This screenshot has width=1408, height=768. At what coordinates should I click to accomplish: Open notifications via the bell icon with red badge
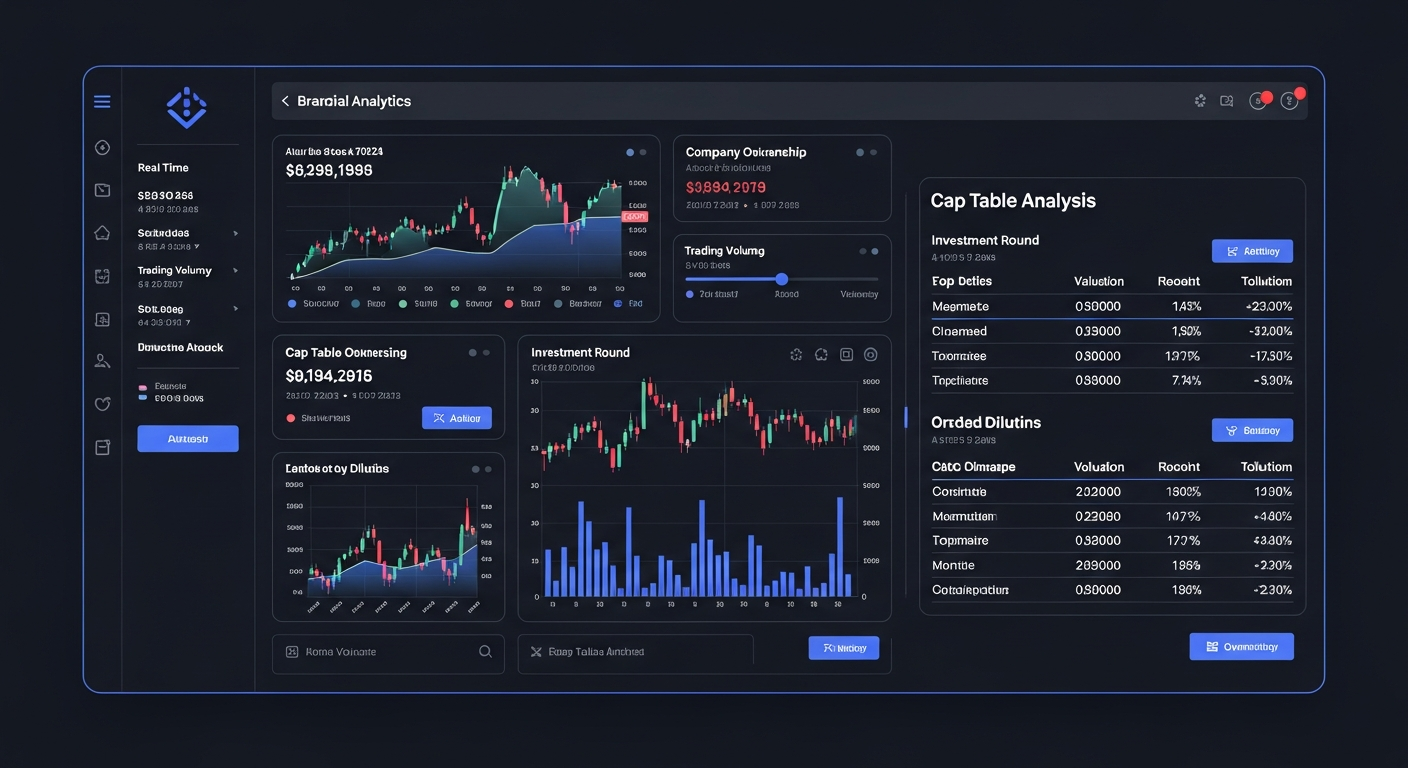(x=1258, y=100)
